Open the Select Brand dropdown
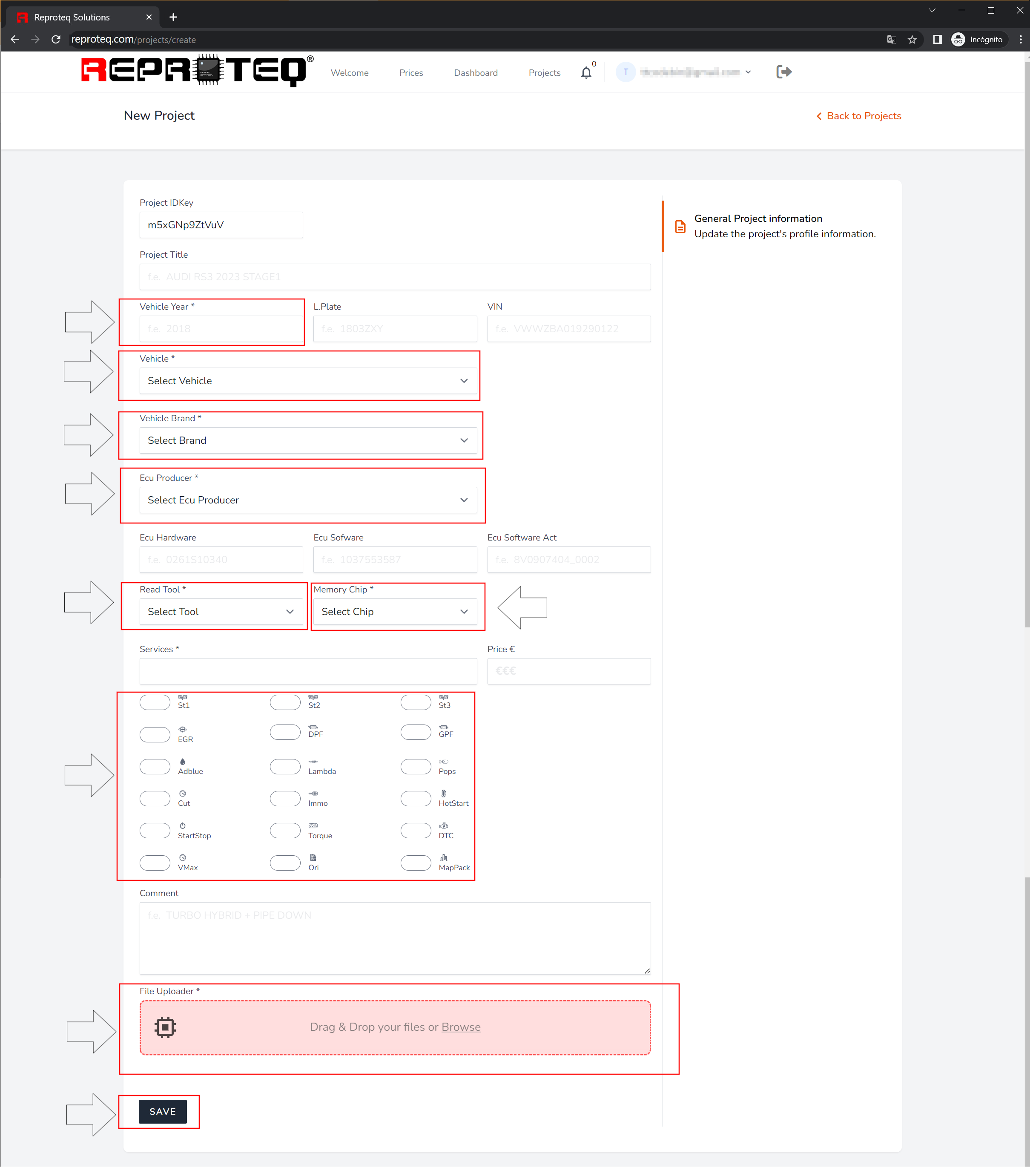Image resolution: width=1030 pixels, height=1176 pixels. coord(308,440)
